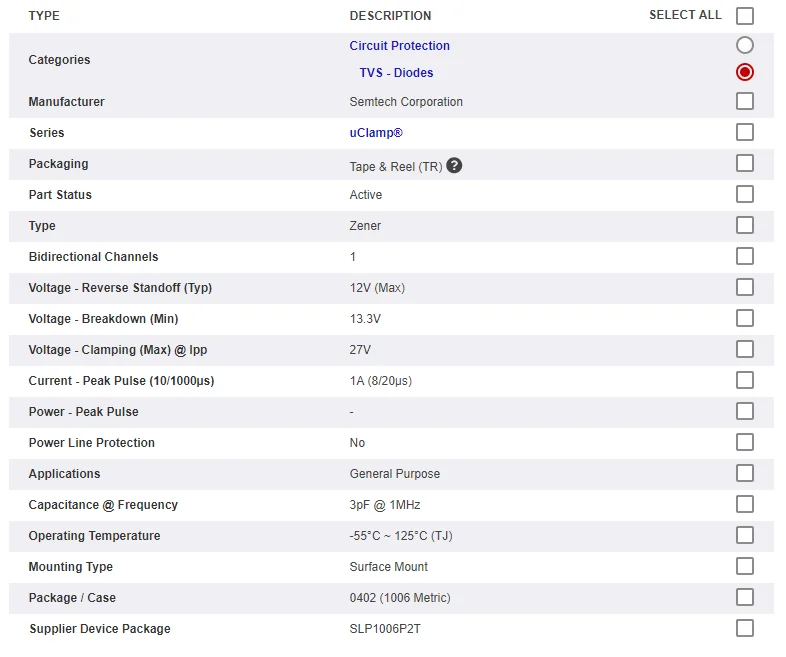Click the Active status value
The height and width of the screenshot is (657, 786).
[365, 194]
